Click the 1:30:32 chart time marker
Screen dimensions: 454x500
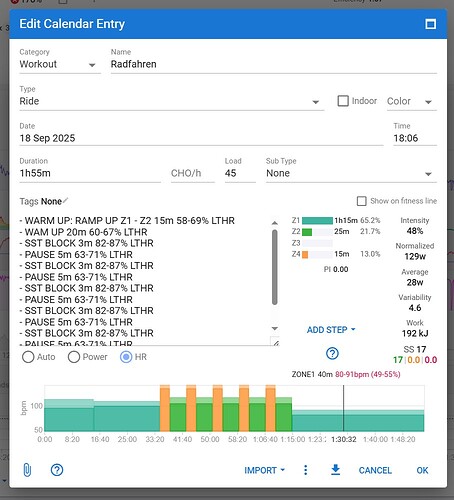tap(344, 439)
